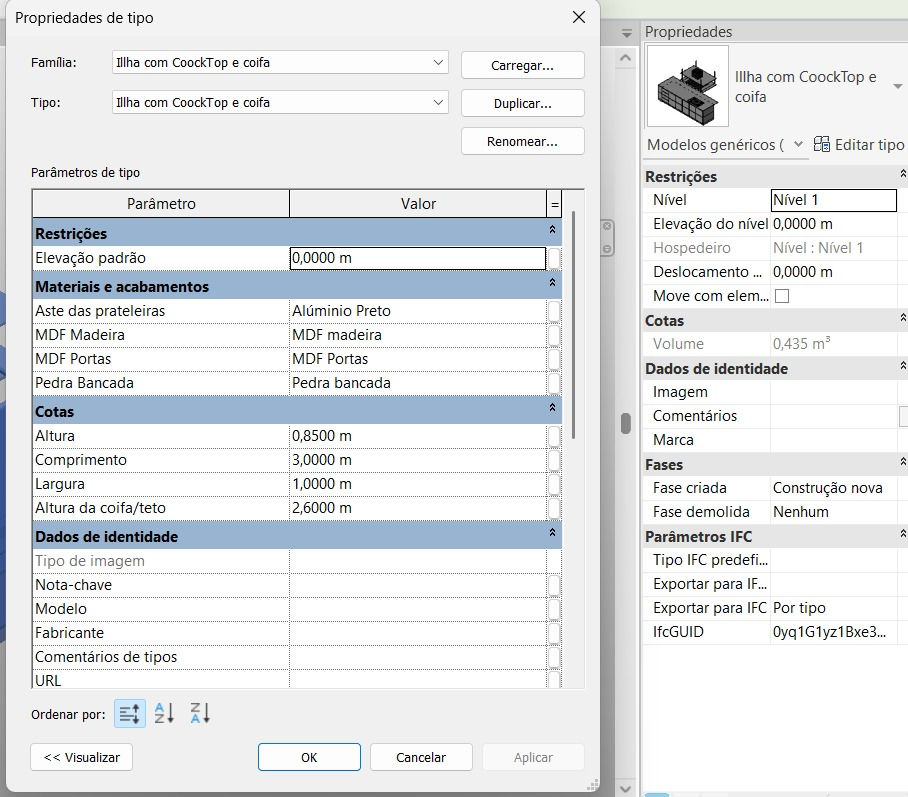
Task: Click the Renomear button
Action: click(522, 141)
